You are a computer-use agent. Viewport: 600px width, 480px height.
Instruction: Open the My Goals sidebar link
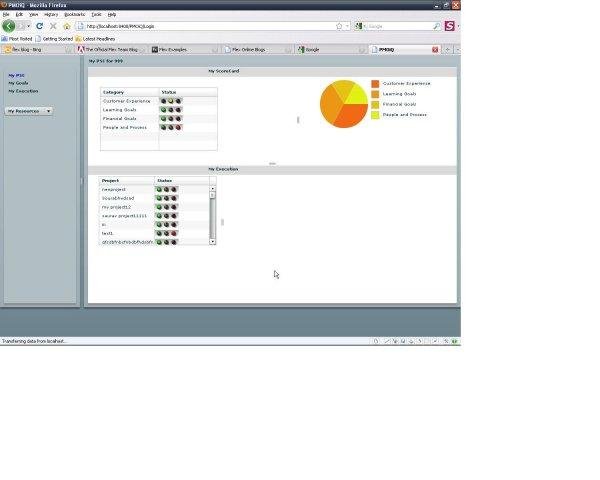coord(18,83)
